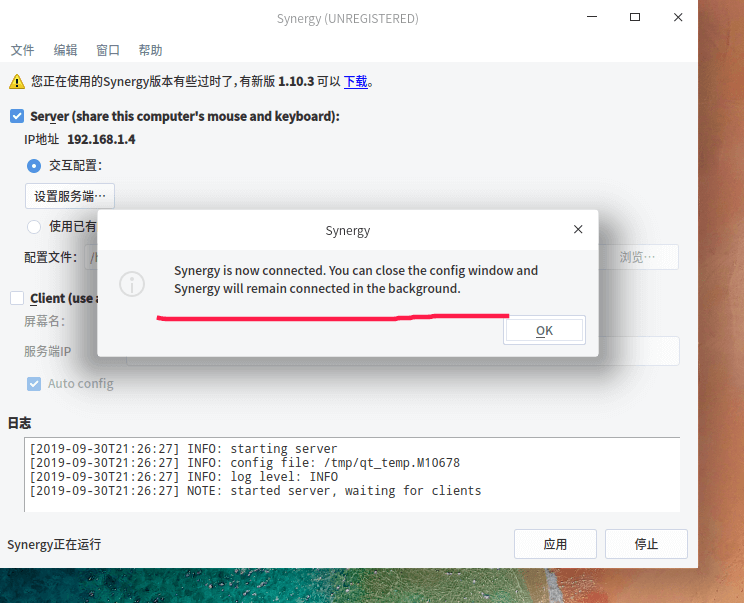Open the 文件 menu

coord(22,50)
